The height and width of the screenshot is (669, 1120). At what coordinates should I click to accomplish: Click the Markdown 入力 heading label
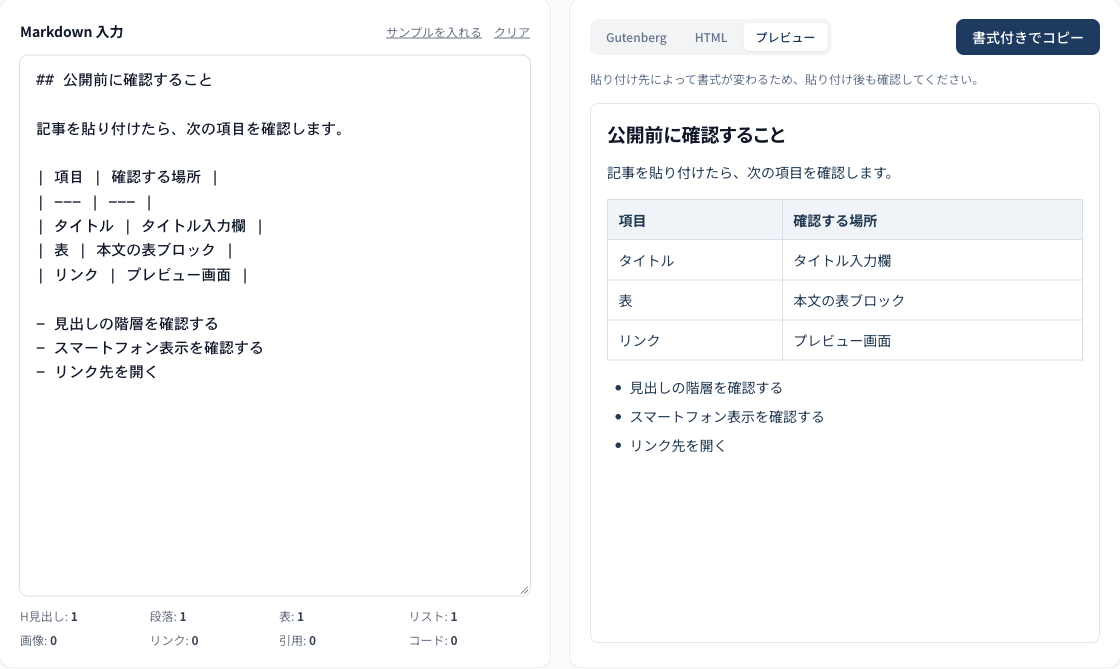71,31
